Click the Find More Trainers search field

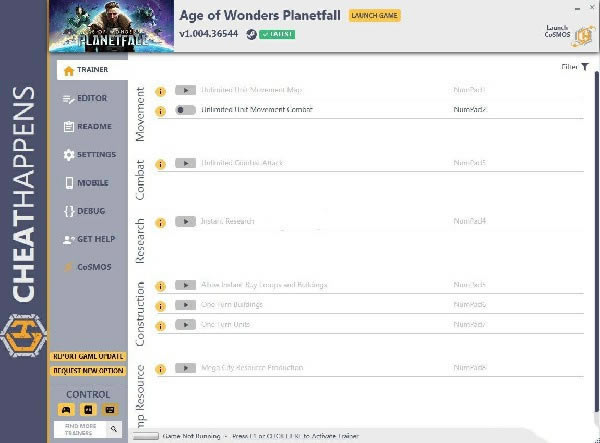click(x=80, y=429)
